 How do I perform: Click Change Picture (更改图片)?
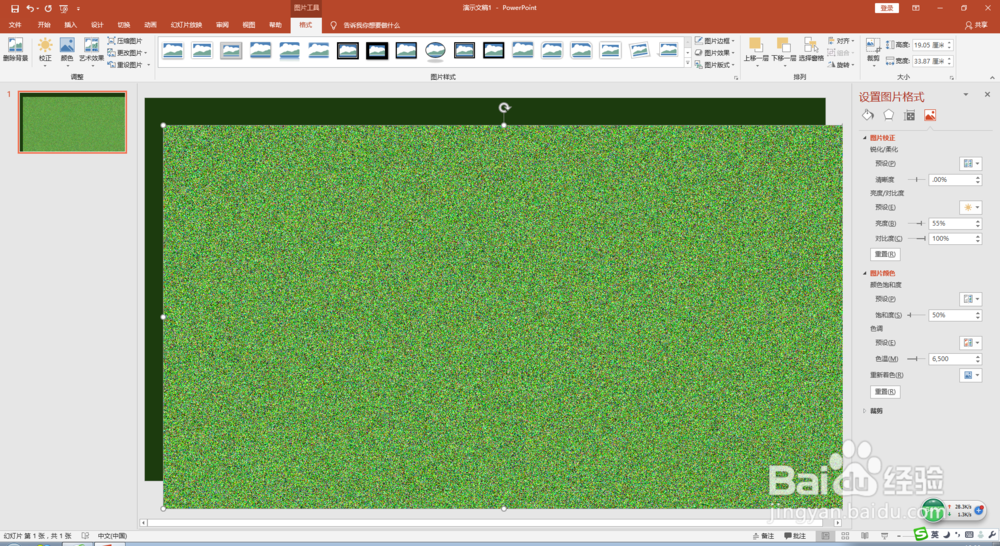click(x=127, y=53)
